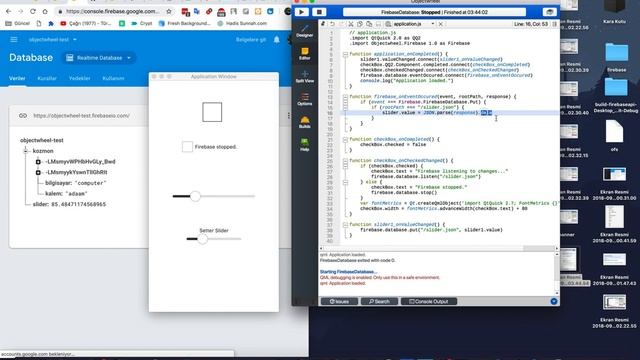640x360 pixels.
Task: Select the bilgisayar "computer" entry
Action: 76,183
